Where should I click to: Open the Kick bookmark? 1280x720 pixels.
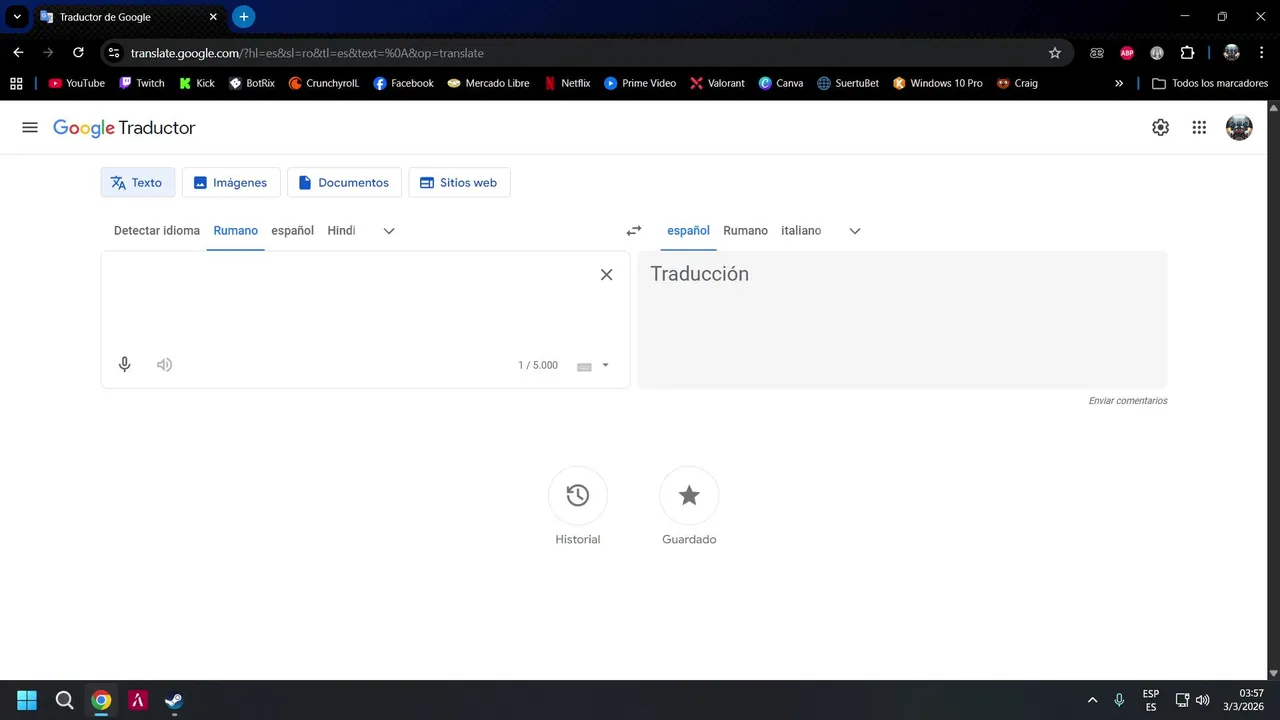coord(197,83)
